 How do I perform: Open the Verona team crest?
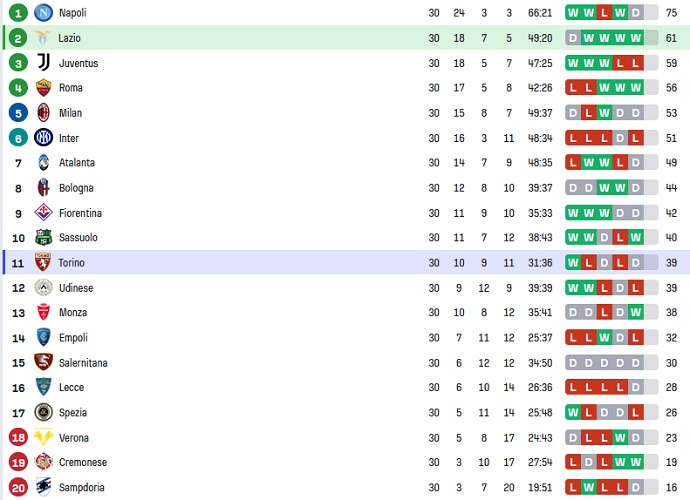pos(43,438)
